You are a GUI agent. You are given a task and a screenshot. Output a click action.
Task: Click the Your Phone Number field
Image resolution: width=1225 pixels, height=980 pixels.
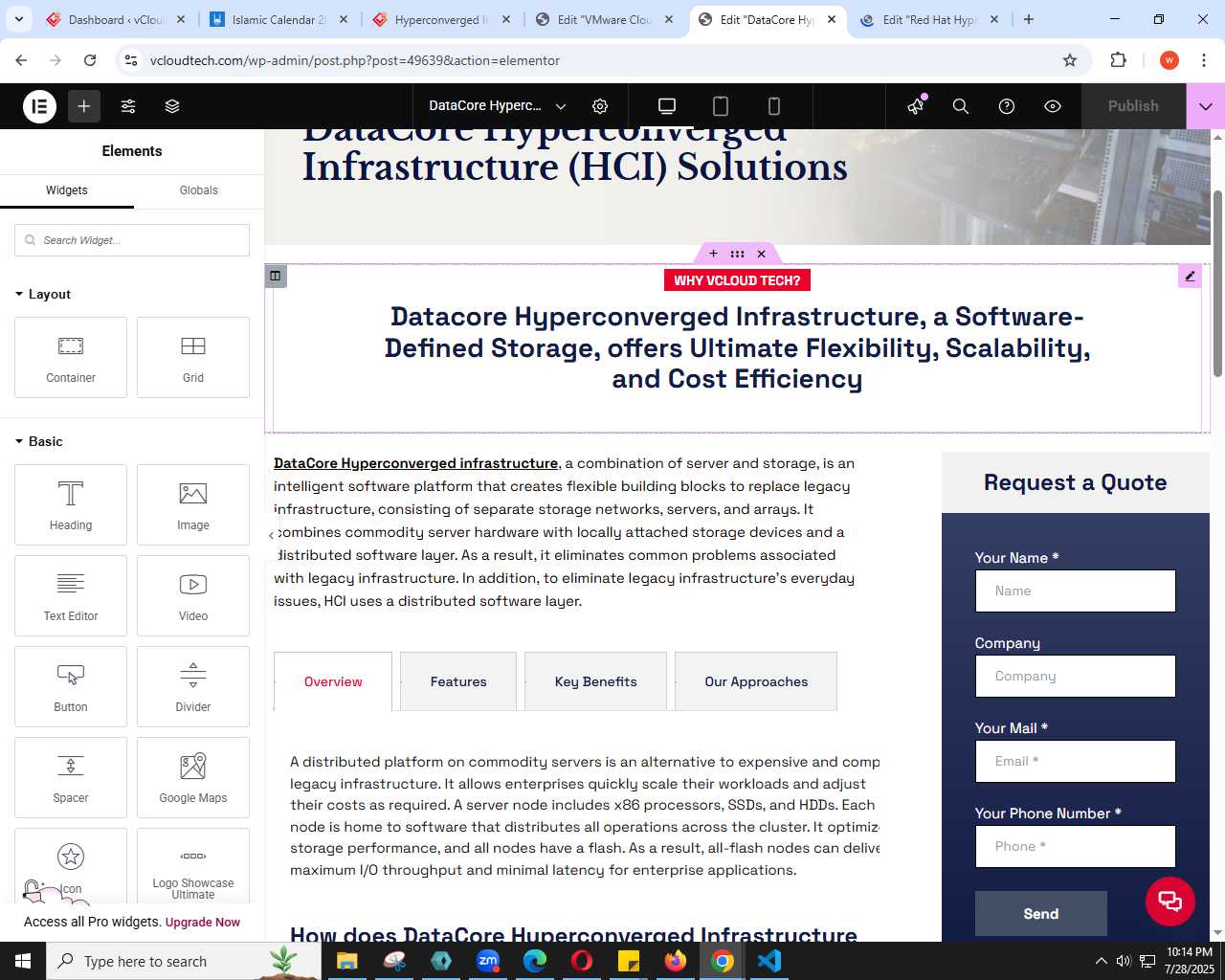click(1076, 847)
